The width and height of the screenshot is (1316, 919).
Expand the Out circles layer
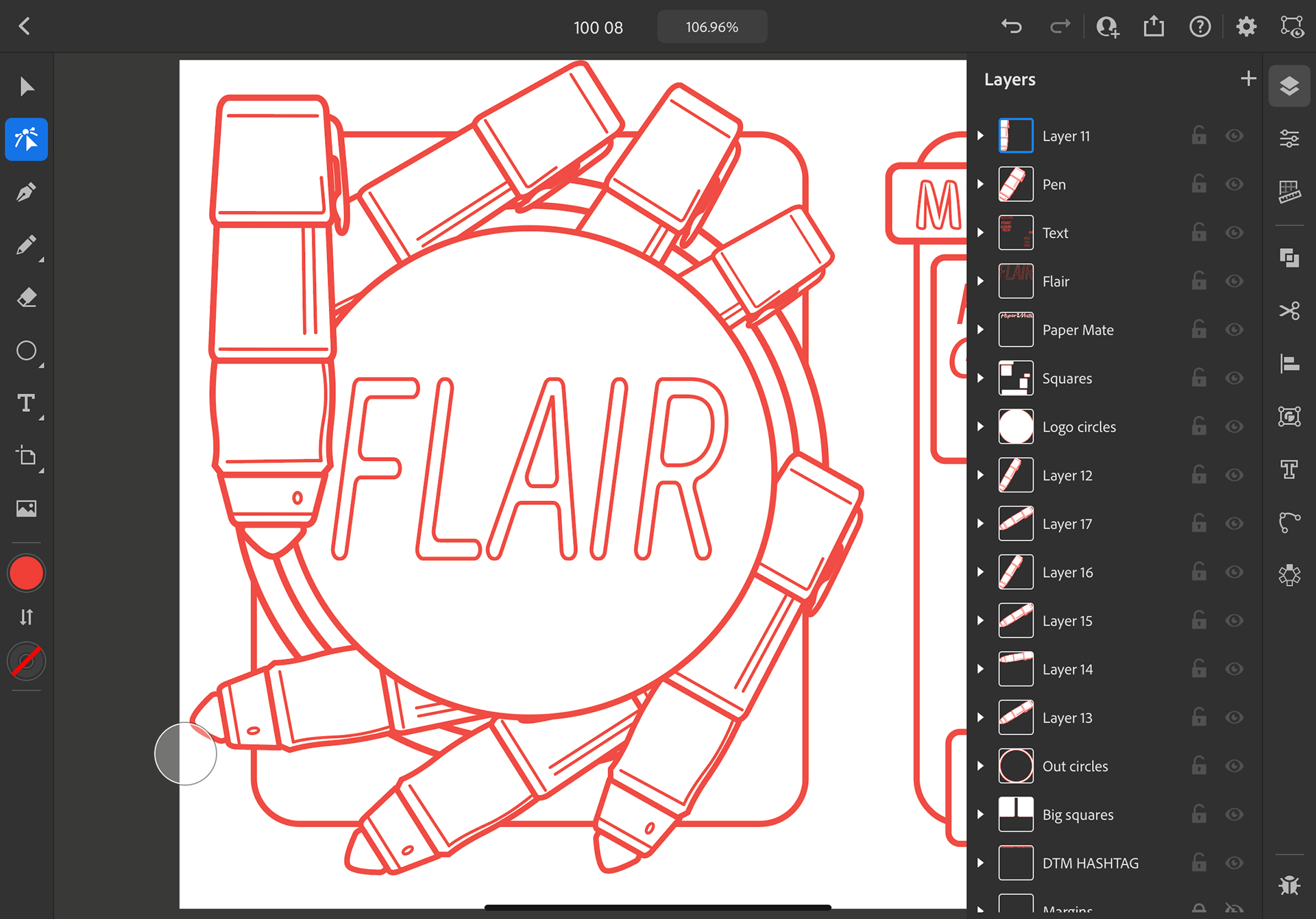click(981, 766)
